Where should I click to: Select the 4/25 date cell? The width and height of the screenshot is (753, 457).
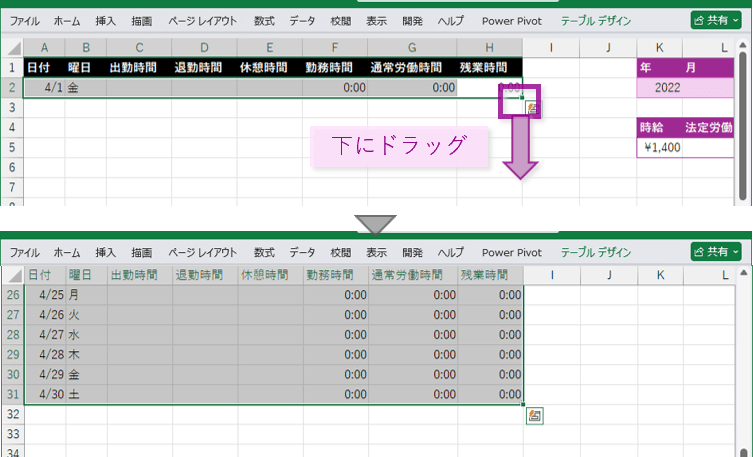point(45,295)
